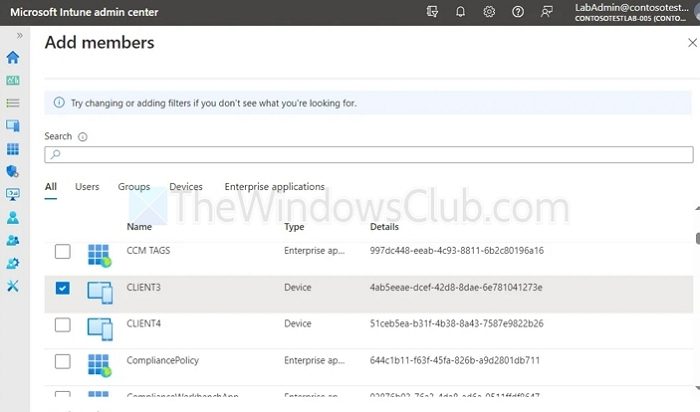Select the CLIENT3 name
This screenshot has width=700, height=412.
click(143, 287)
